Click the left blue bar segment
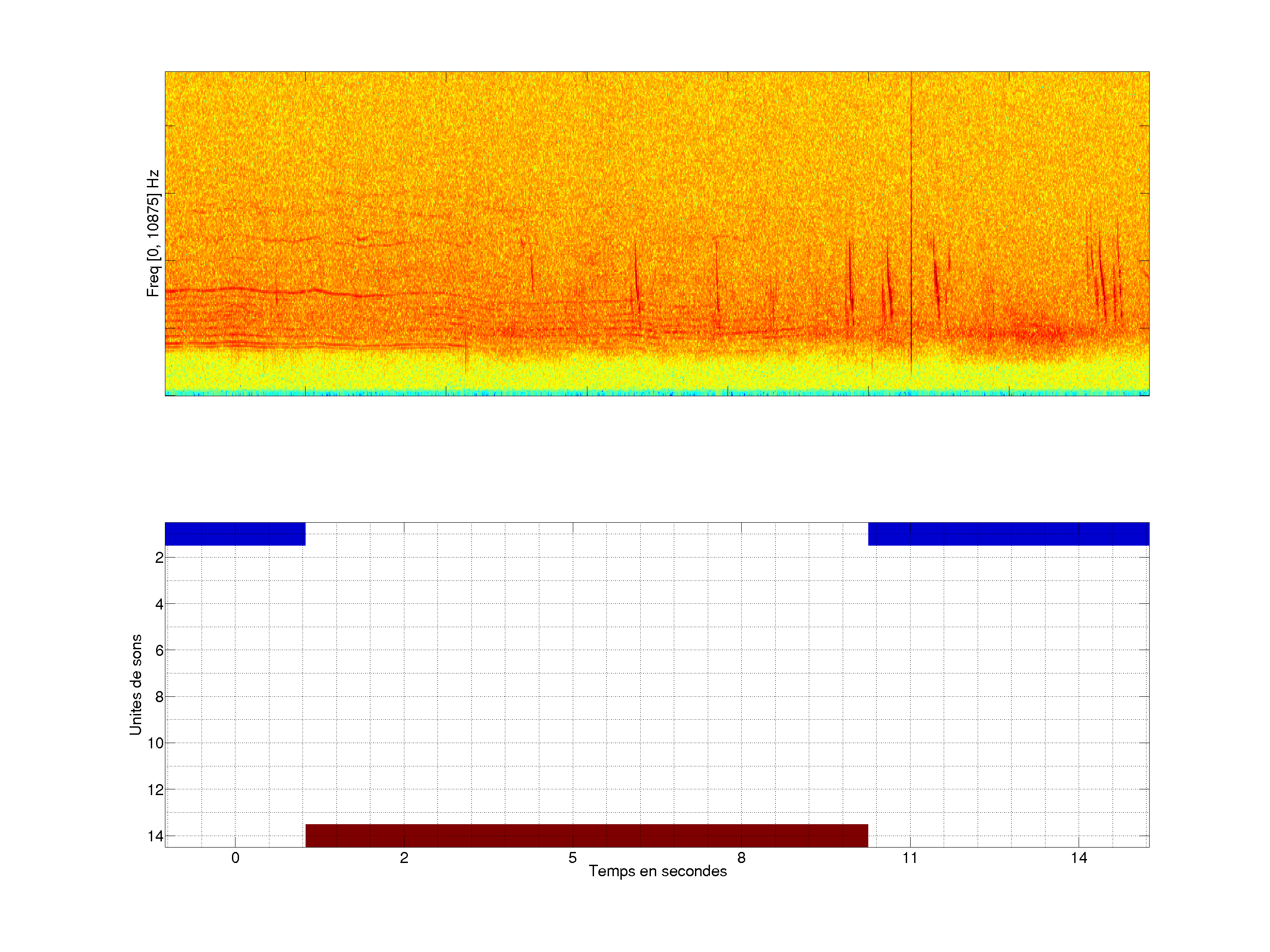The image size is (1270, 952). 235,534
